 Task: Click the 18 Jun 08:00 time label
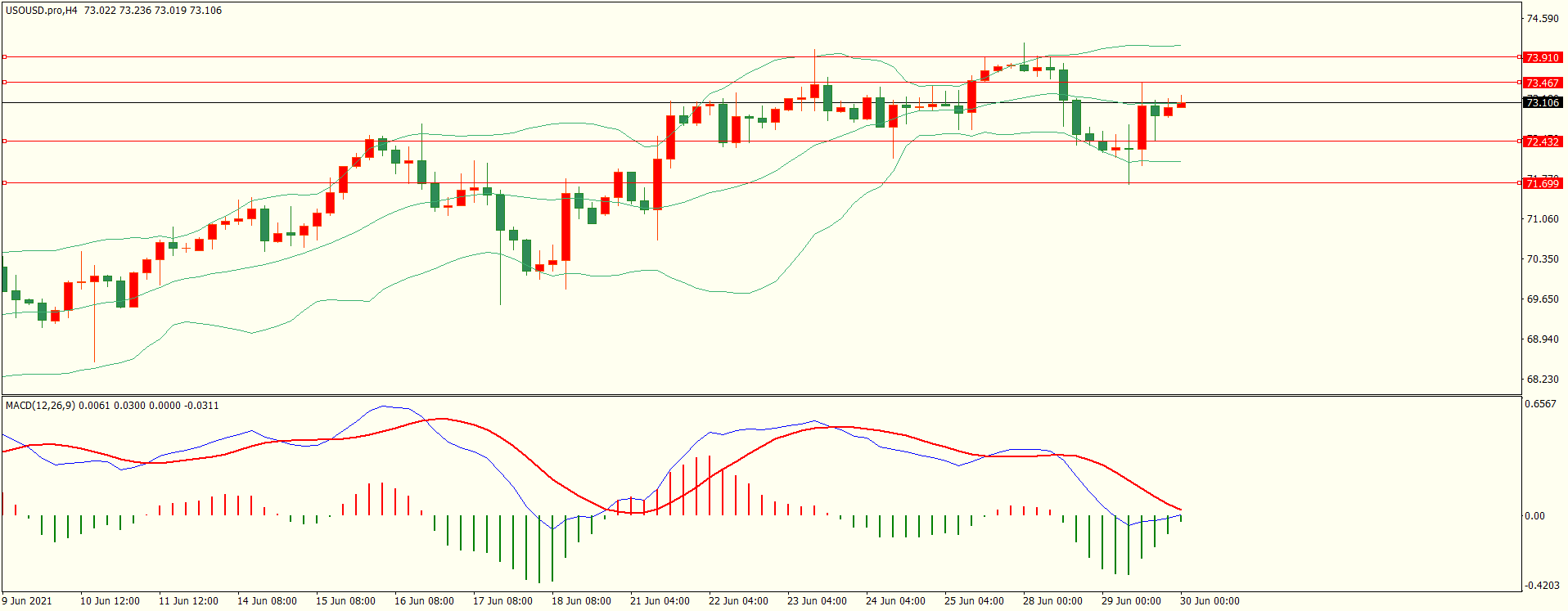click(581, 601)
